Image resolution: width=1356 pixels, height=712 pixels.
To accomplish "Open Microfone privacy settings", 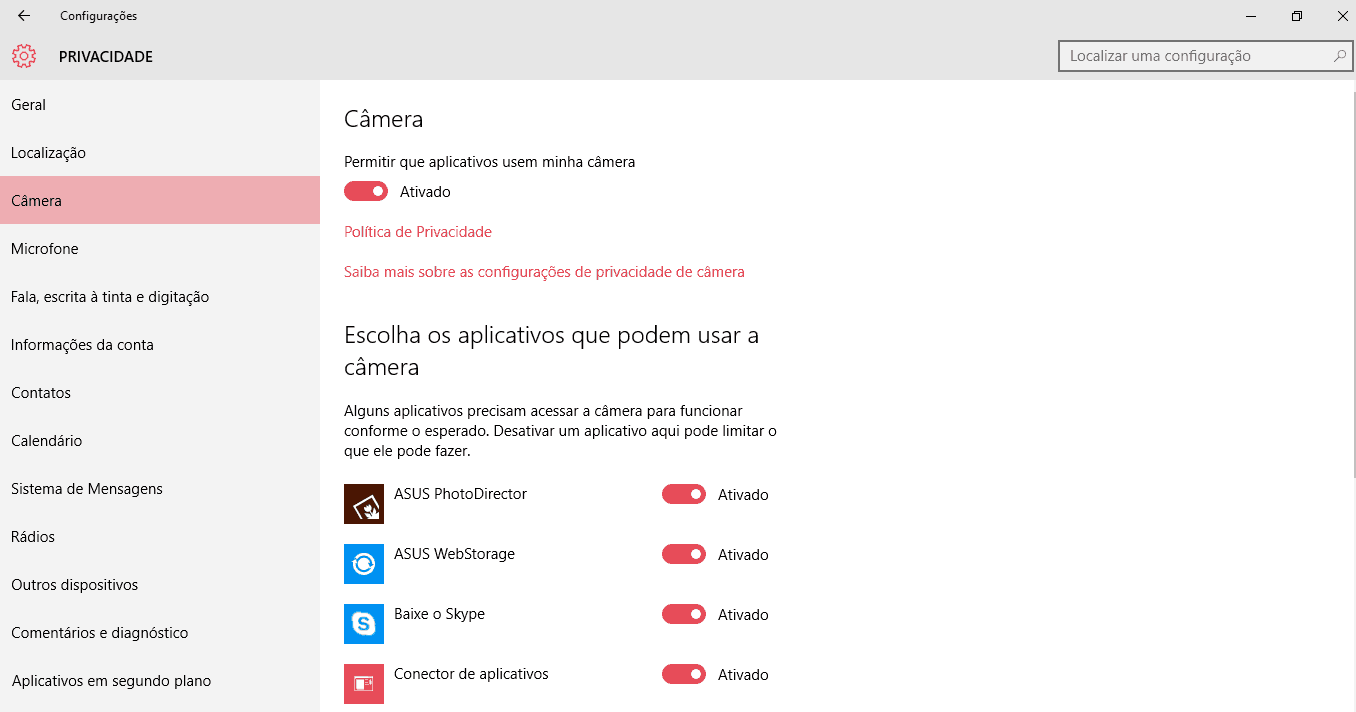I will coord(160,249).
